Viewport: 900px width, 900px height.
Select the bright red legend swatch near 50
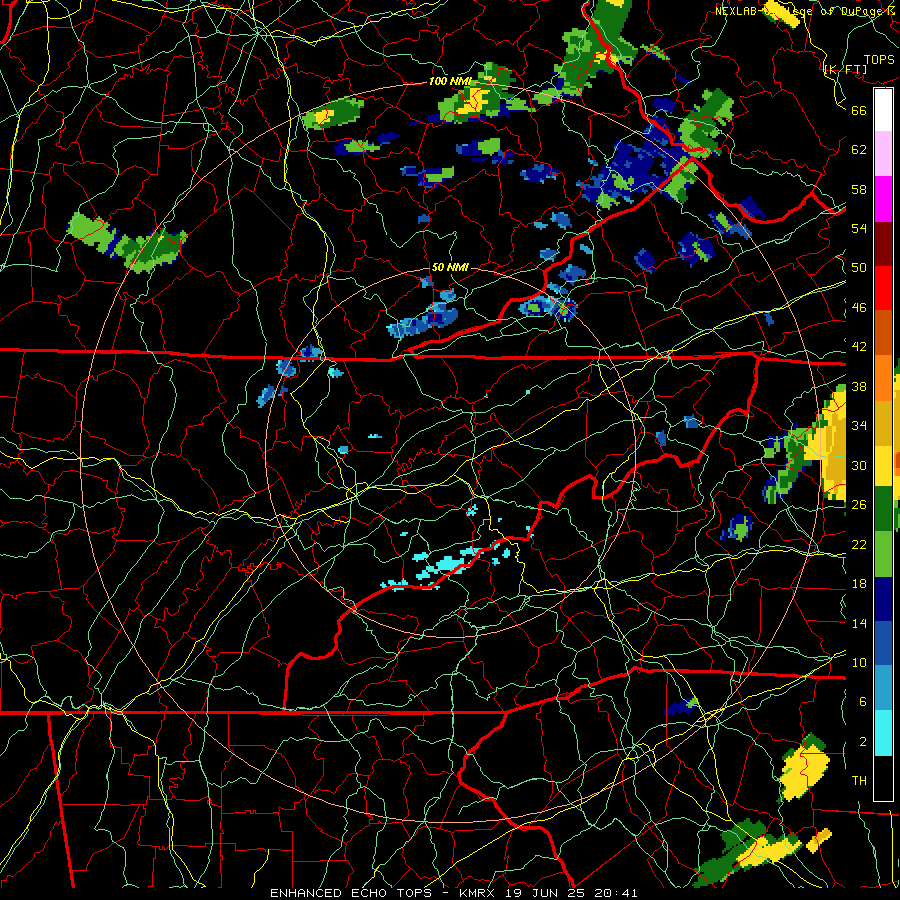(x=883, y=288)
